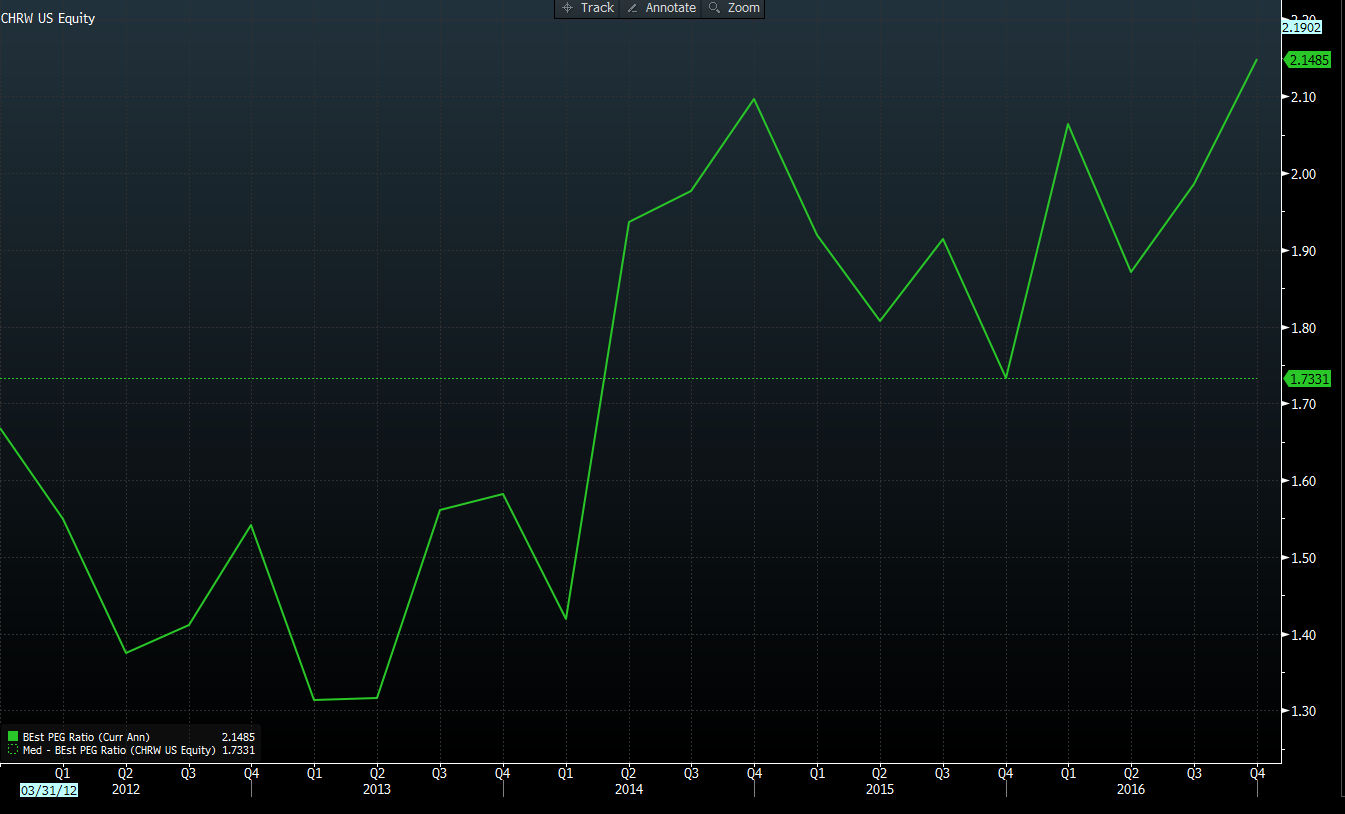The height and width of the screenshot is (814, 1345).
Task: Click the 2015 year label
Action: coord(880,789)
